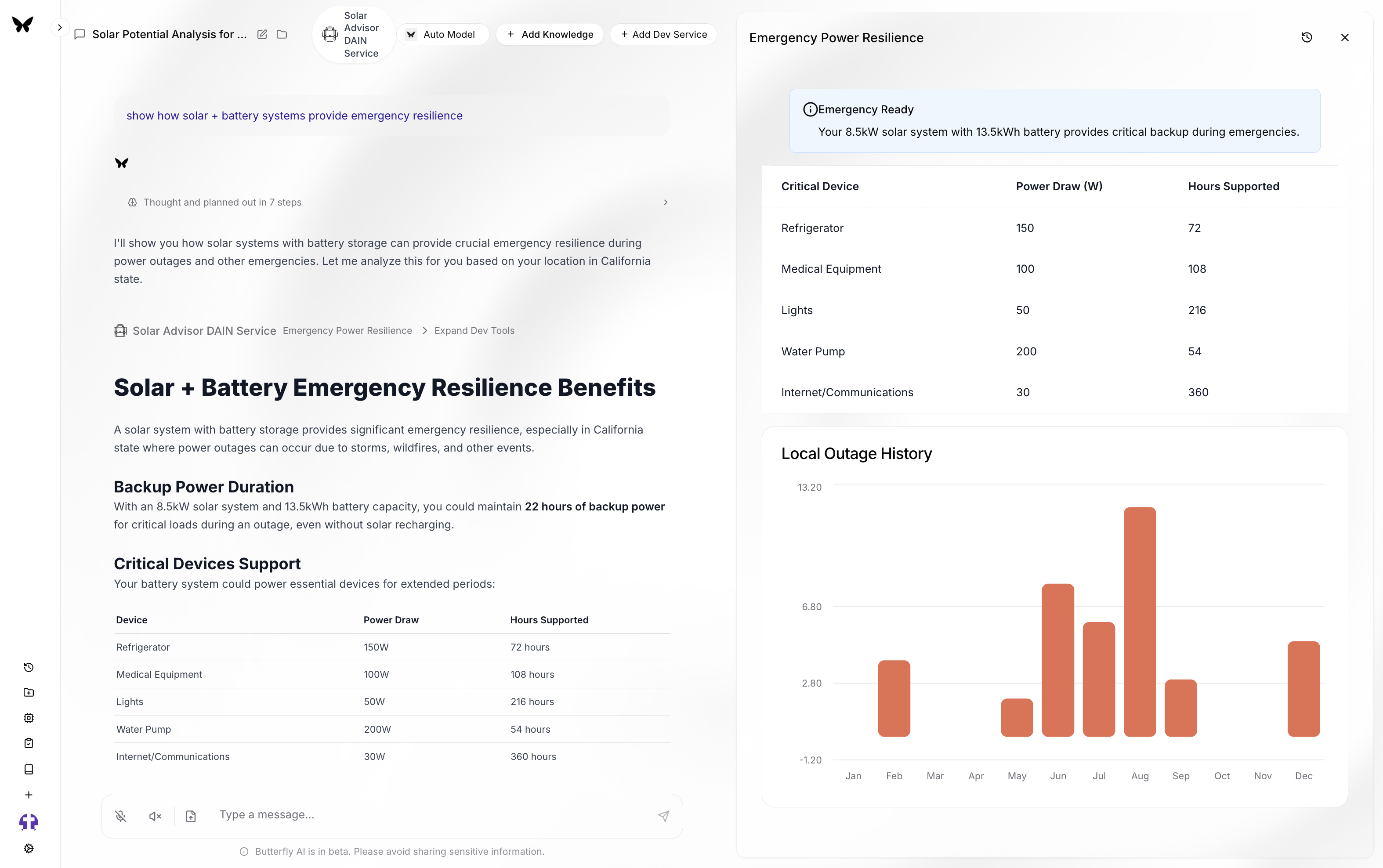Viewport: 1383px width, 868px height.
Task: Click the new folder sidebar icon
Action: pyautogui.click(x=29, y=692)
